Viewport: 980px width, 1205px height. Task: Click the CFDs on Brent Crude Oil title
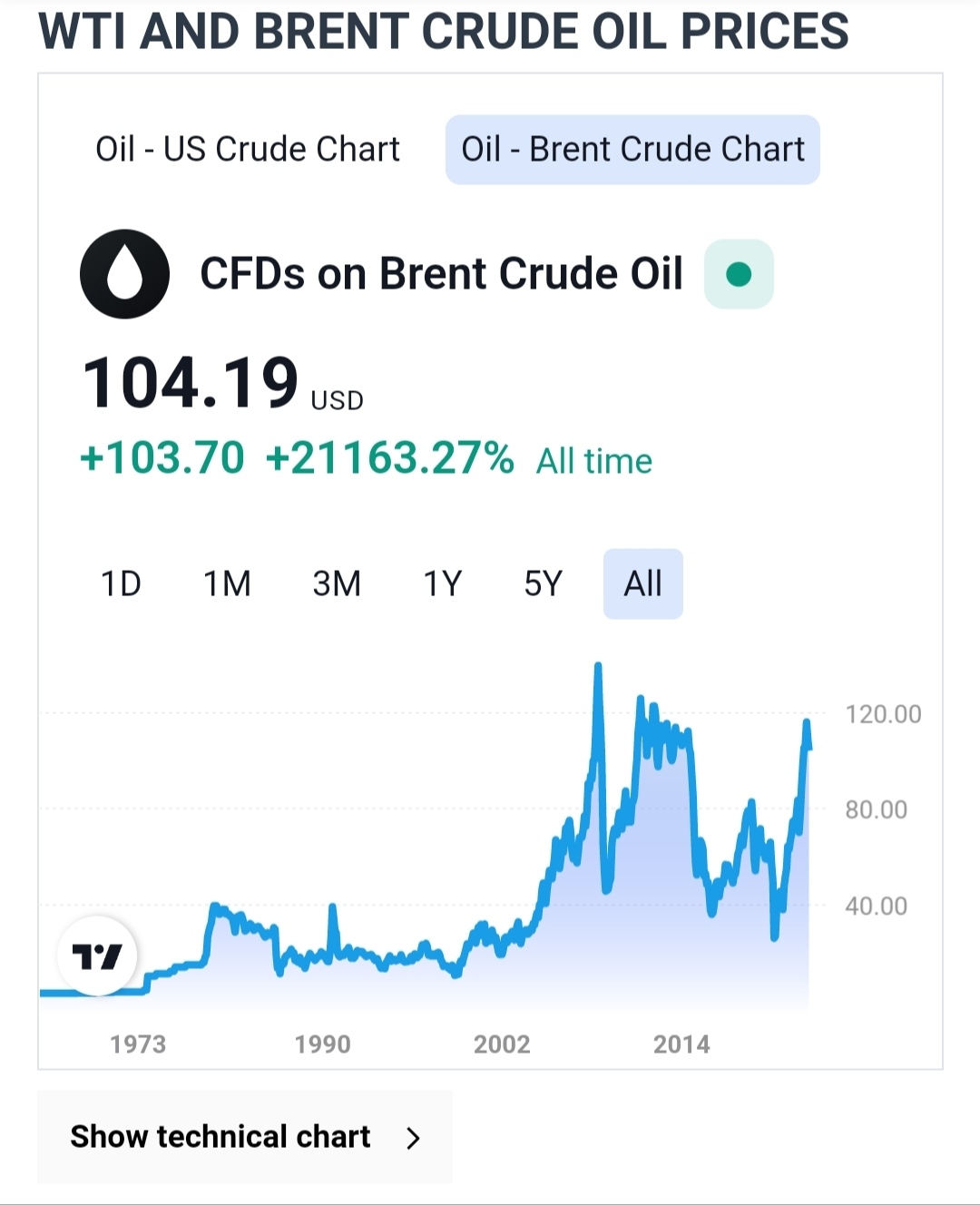pyautogui.click(x=441, y=274)
